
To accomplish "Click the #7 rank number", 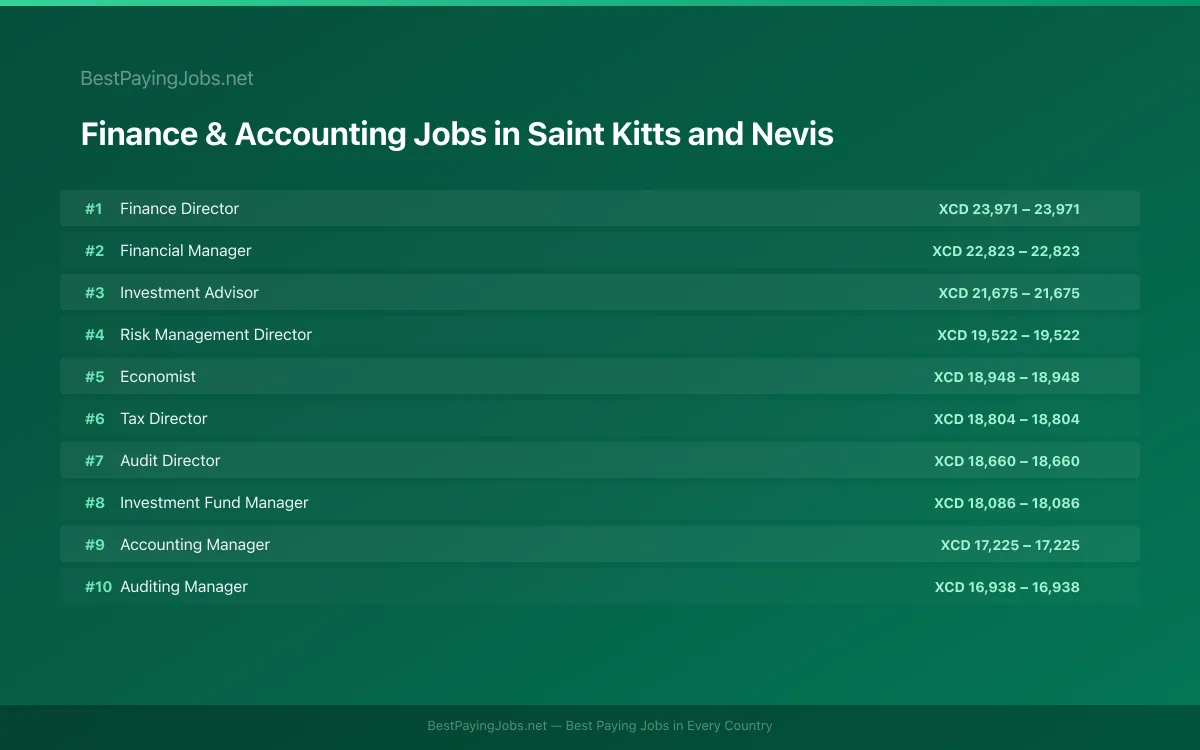I will point(94,461).
